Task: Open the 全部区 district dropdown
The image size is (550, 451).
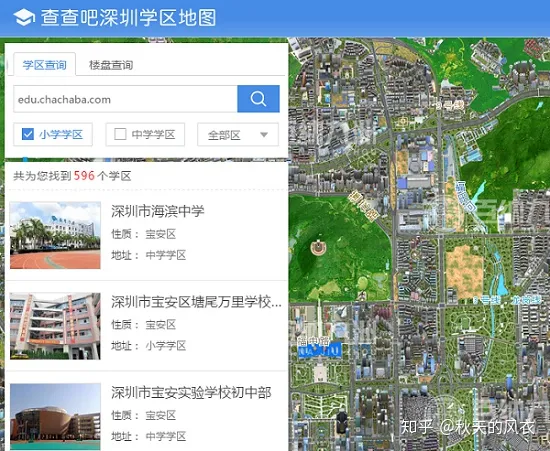Action: (238, 134)
